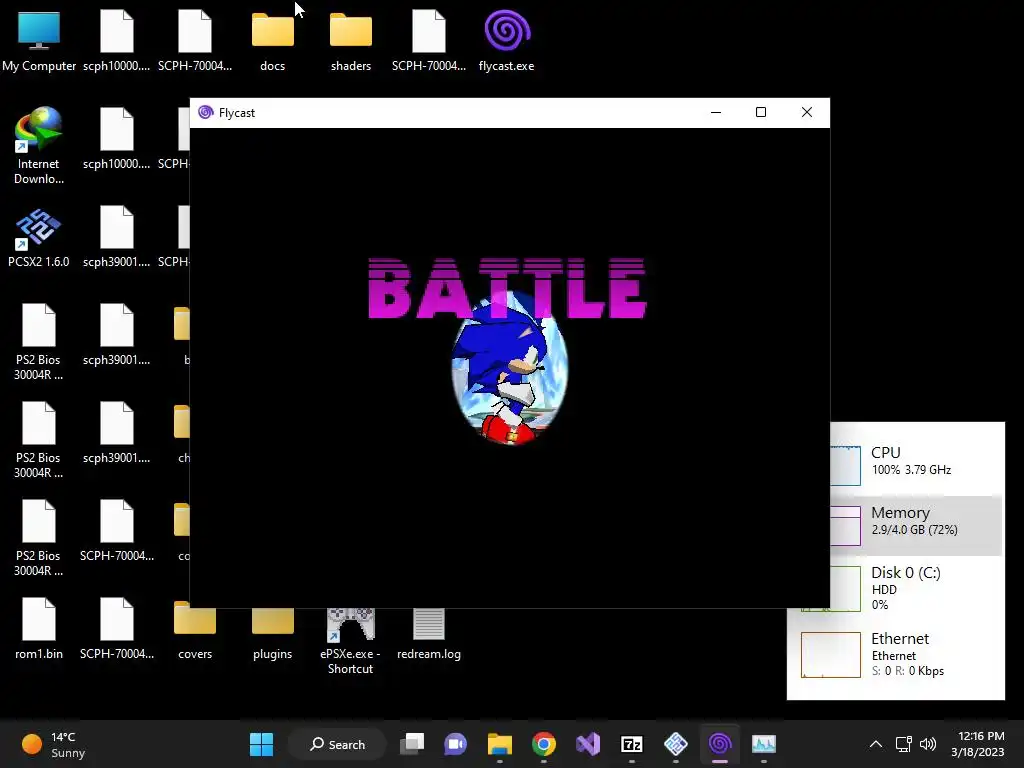The width and height of the screenshot is (1024, 768).
Task: Select scph39001 file beside PCSX2 shortcut
Action: click(x=116, y=238)
